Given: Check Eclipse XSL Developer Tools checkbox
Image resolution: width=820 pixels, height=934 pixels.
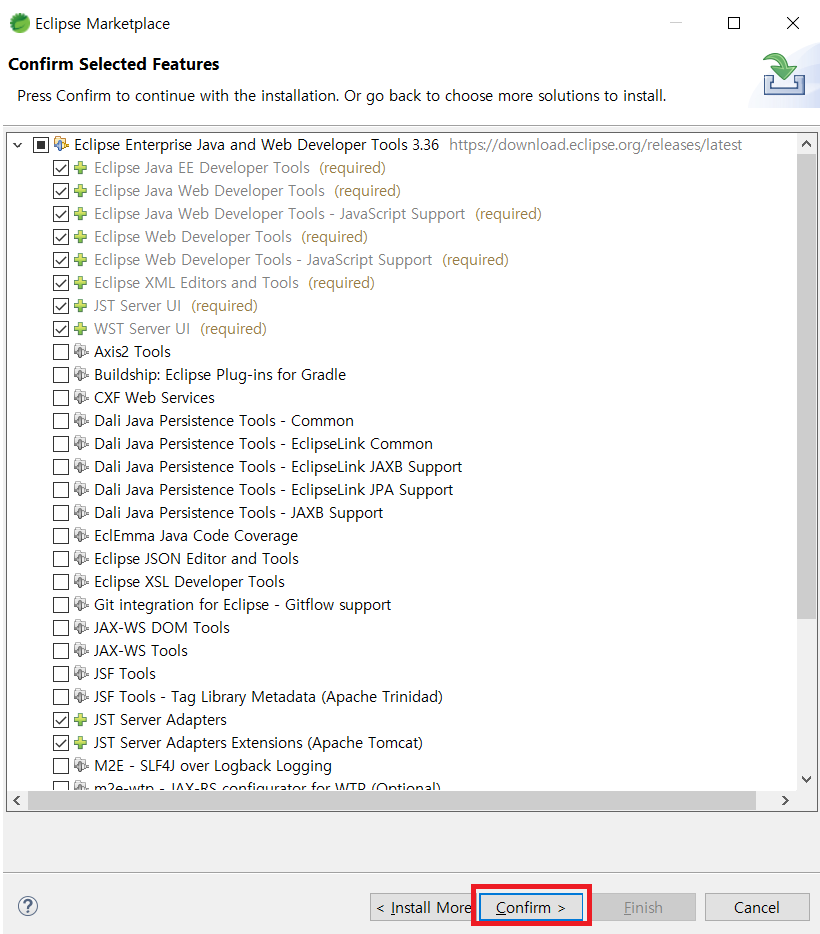Looking at the screenshot, I should 61,582.
